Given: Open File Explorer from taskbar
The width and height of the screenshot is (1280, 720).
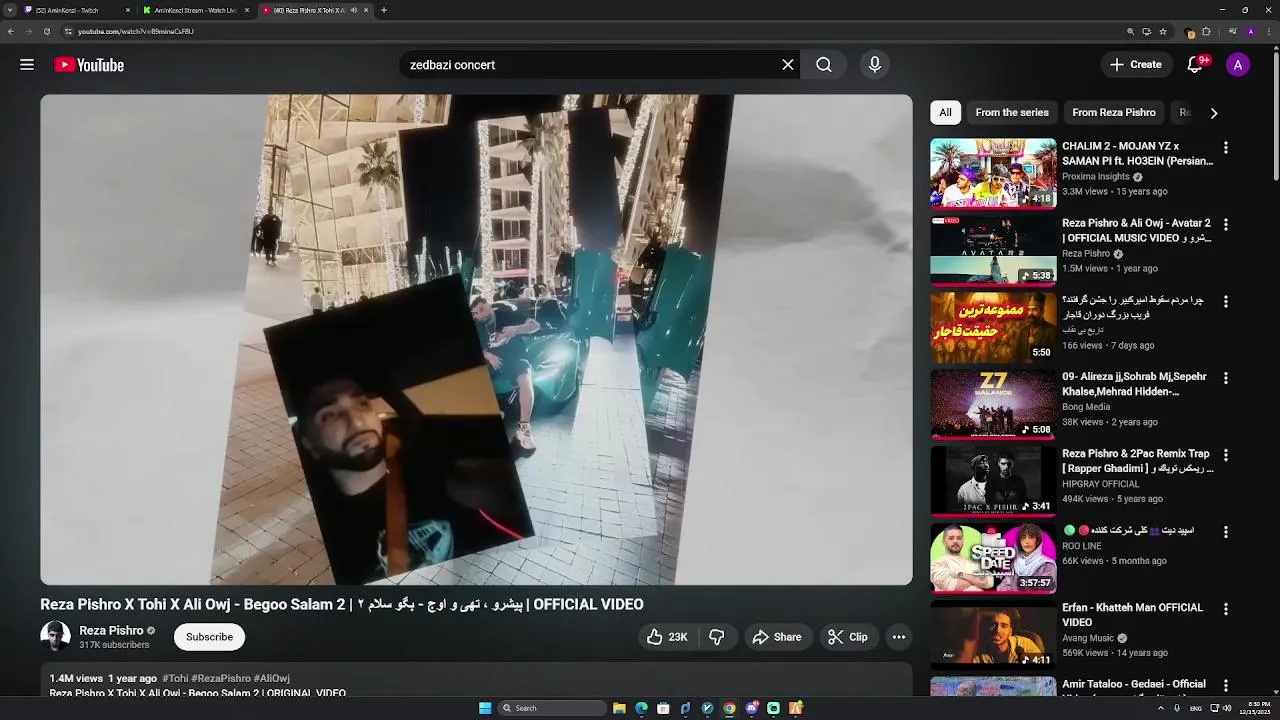Looking at the screenshot, I should (619, 708).
